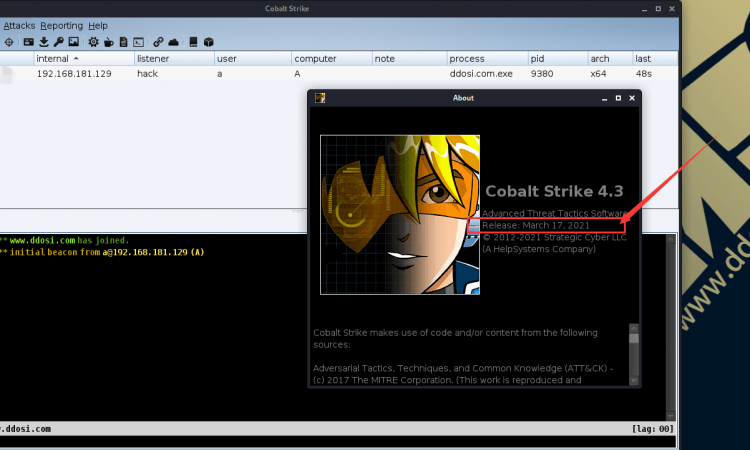Image resolution: width=750 pixels, height=450 pixels.
Task: Open MS Office Macro document icon
Action: click(123, 42)
